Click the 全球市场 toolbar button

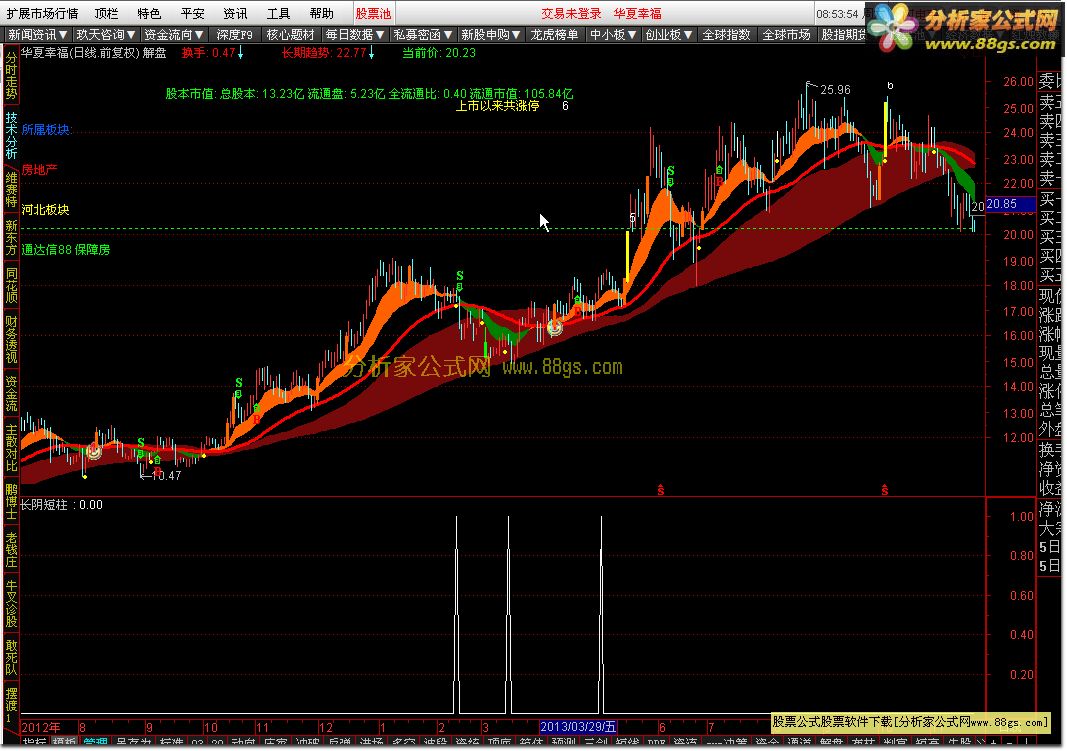point(786,35)
